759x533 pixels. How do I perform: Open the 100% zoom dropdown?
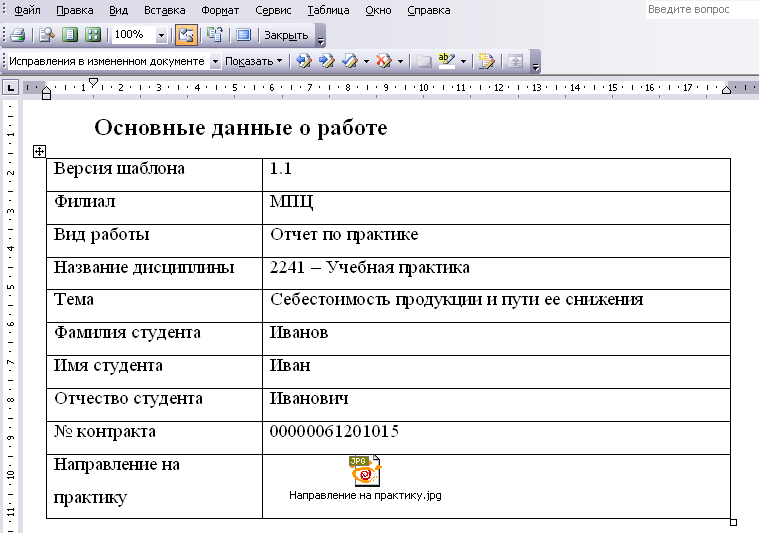[162, 35]
